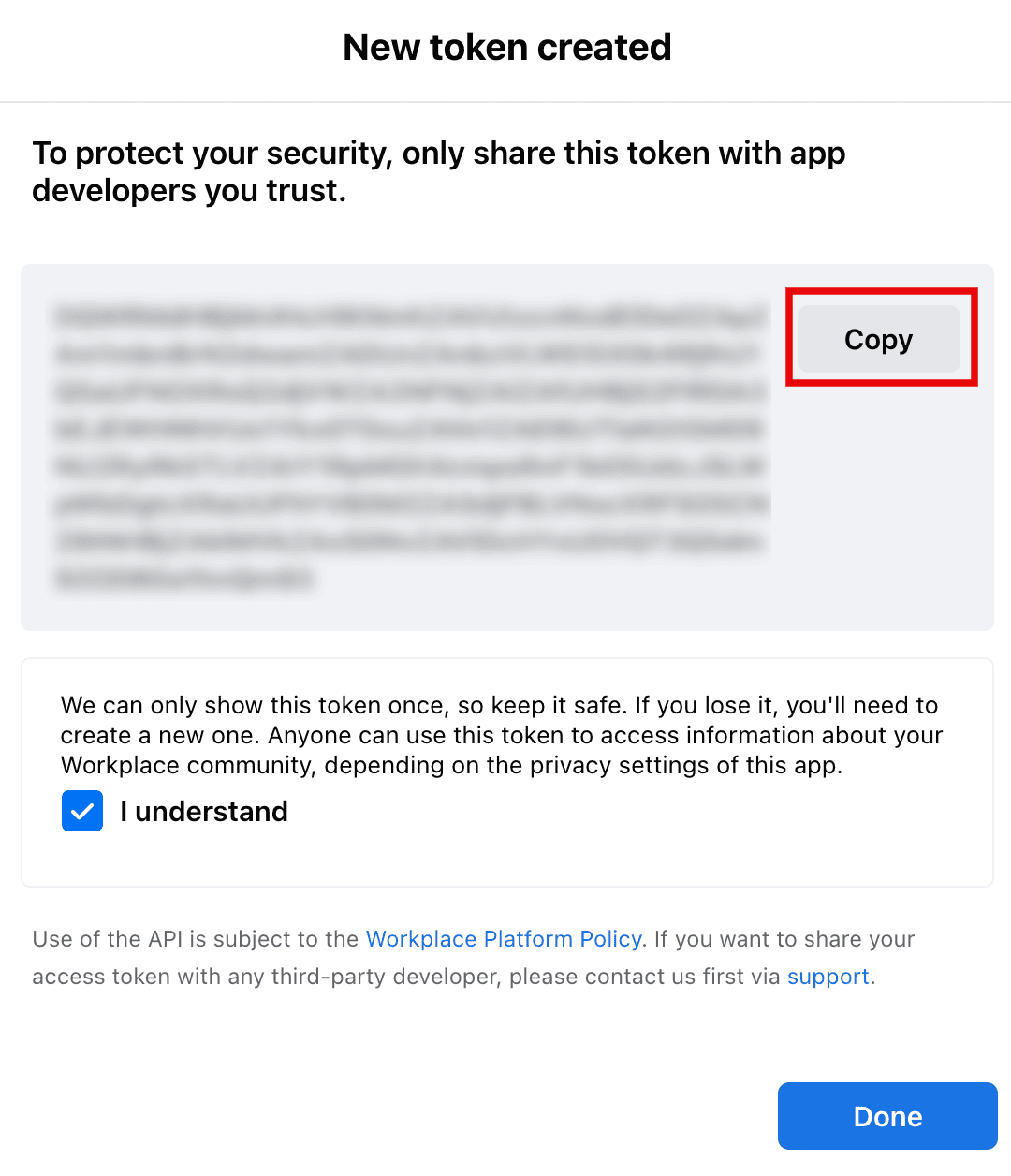This screenshot has height=1176, width=1011.
Task: Click the 'developers you trust' line of text
Action: coord(189,191)
